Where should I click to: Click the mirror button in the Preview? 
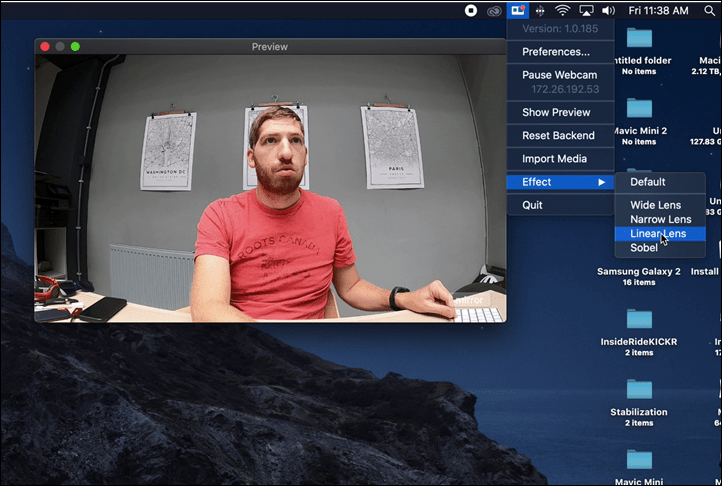(469, 300)
